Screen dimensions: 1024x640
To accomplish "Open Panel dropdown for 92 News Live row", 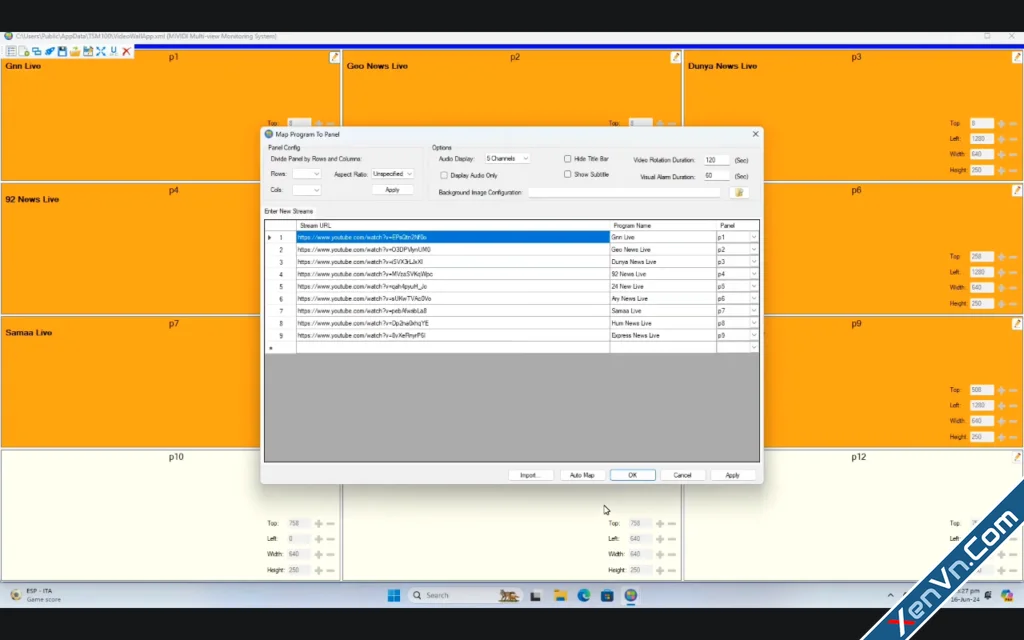I will tap(754, 274).
